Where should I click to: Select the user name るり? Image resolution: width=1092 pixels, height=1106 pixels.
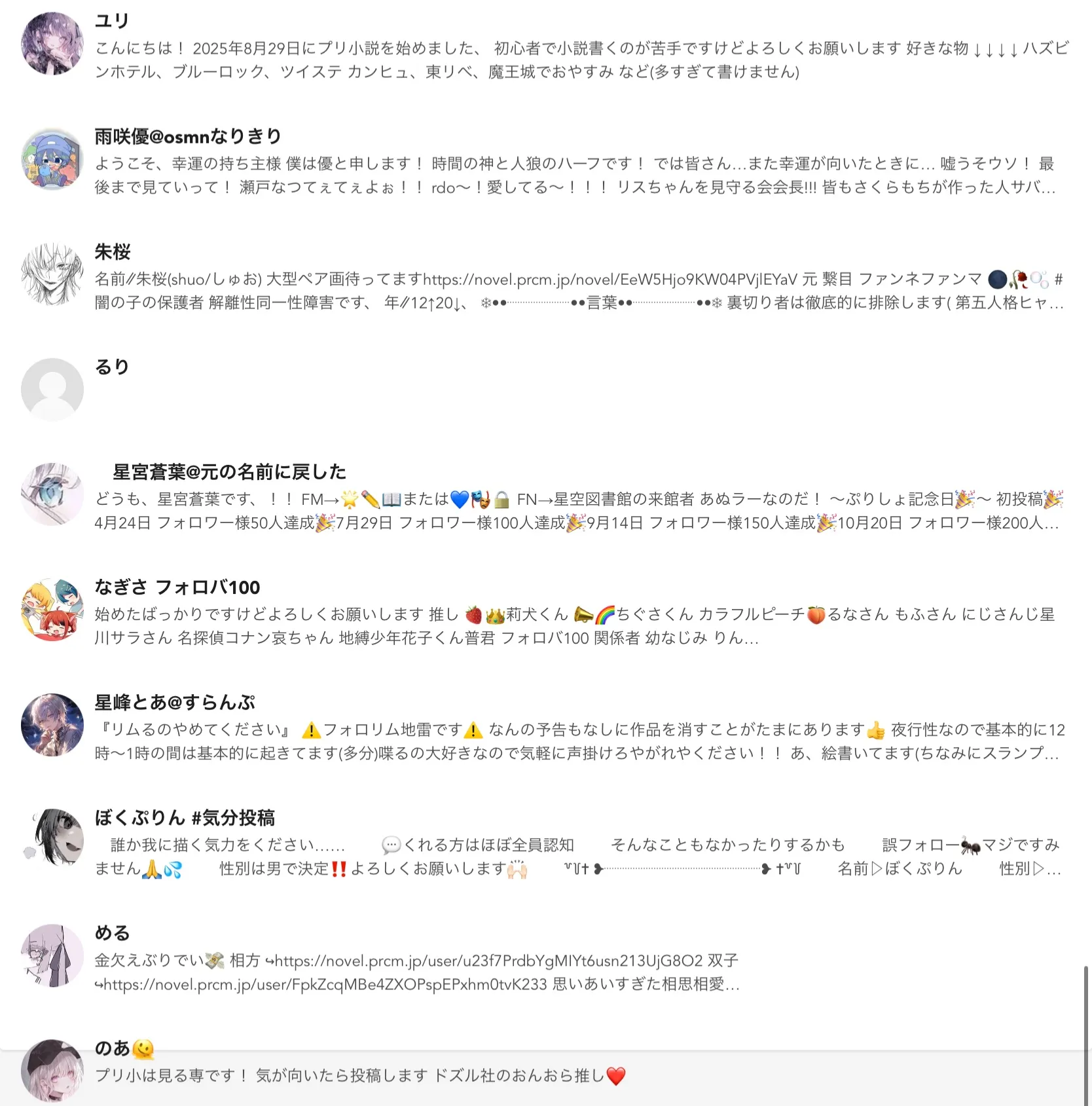click(x=112, y=367)
